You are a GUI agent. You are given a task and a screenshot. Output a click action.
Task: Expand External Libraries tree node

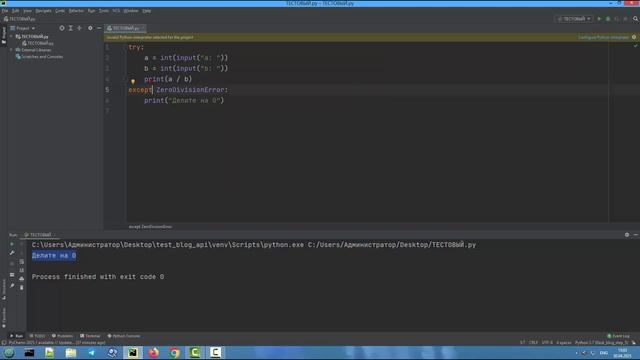point(11,50)
